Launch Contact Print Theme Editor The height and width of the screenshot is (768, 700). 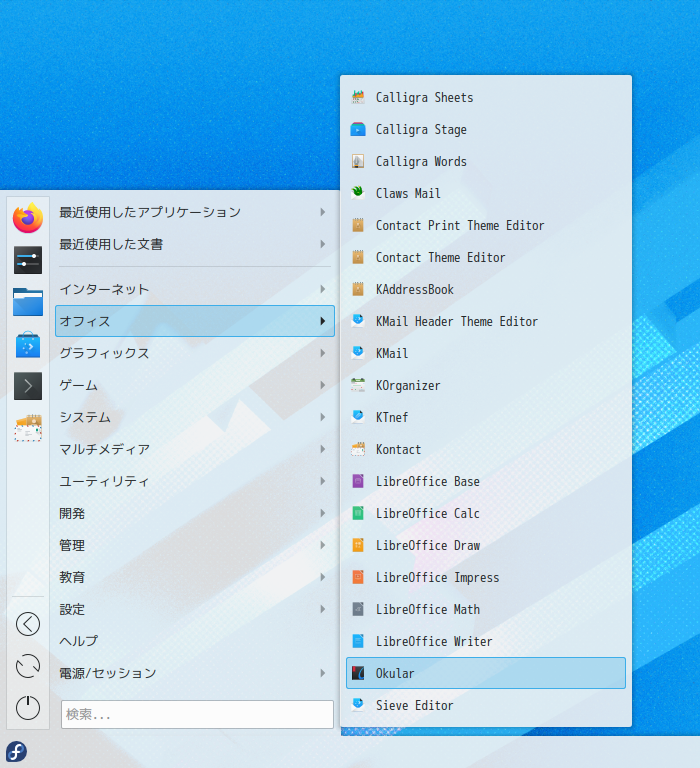tap(486, 225)
